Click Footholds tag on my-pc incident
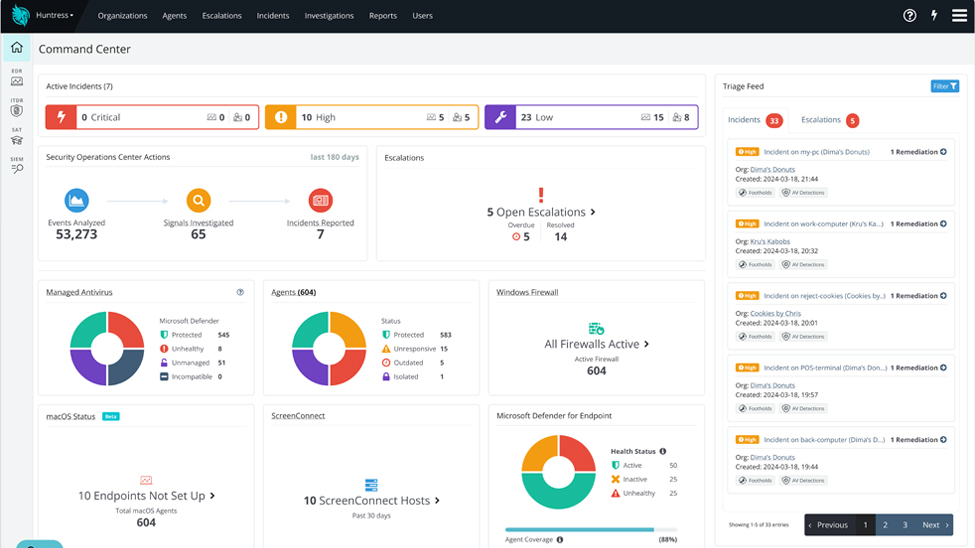This screenshot has height=548, width=975. (x=756, y=193)
